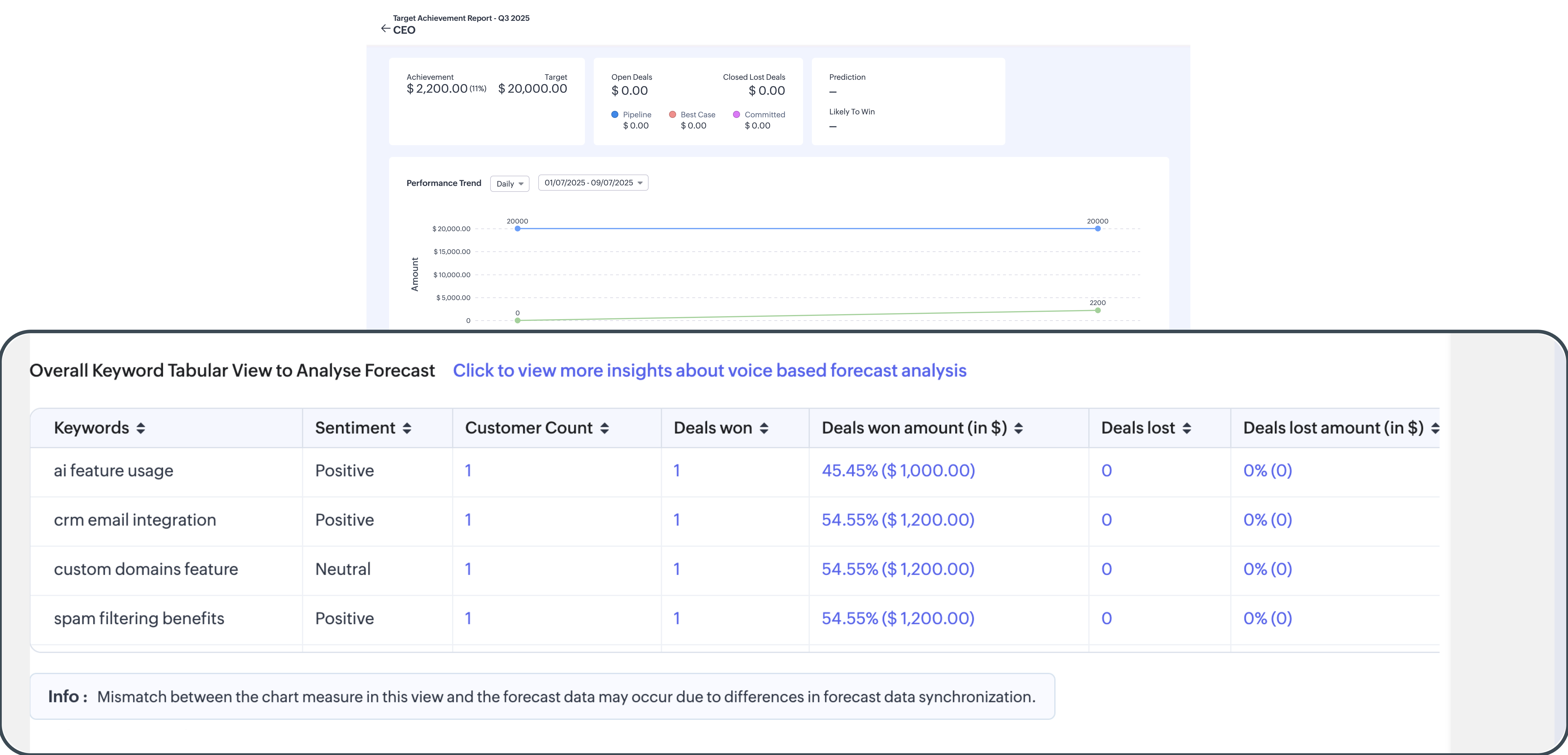The height and width of the screenshot is (755, 1568).
Task: Sort by the Deals won sort icon
Action: 764,428
